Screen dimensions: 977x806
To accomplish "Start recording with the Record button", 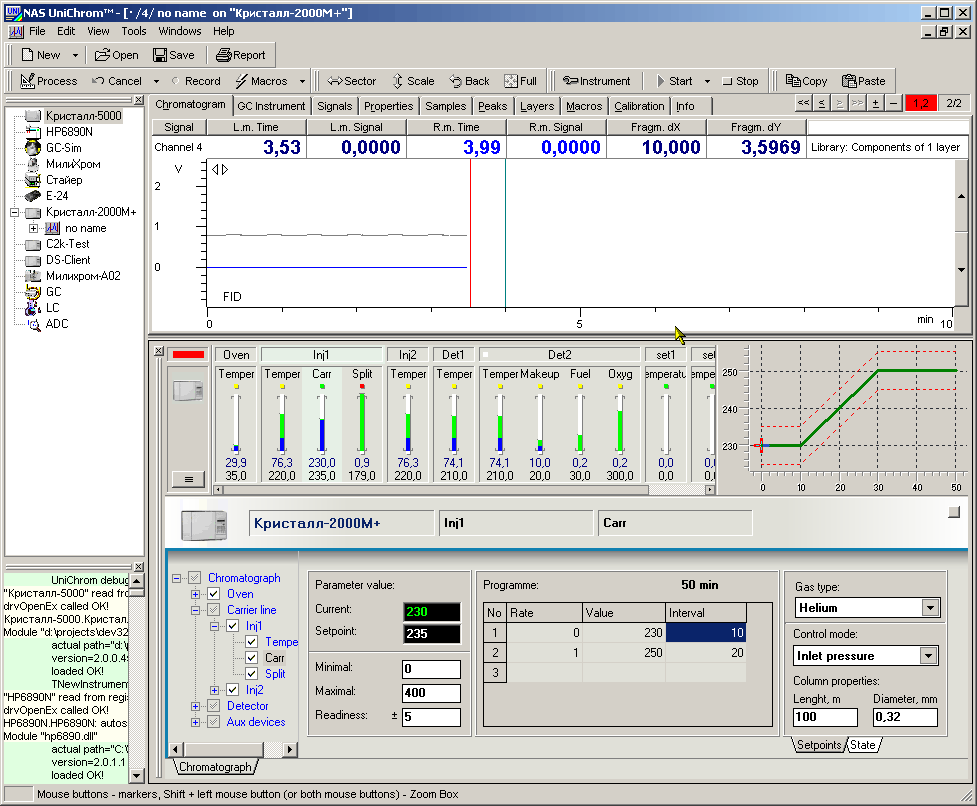I will 196,81.
